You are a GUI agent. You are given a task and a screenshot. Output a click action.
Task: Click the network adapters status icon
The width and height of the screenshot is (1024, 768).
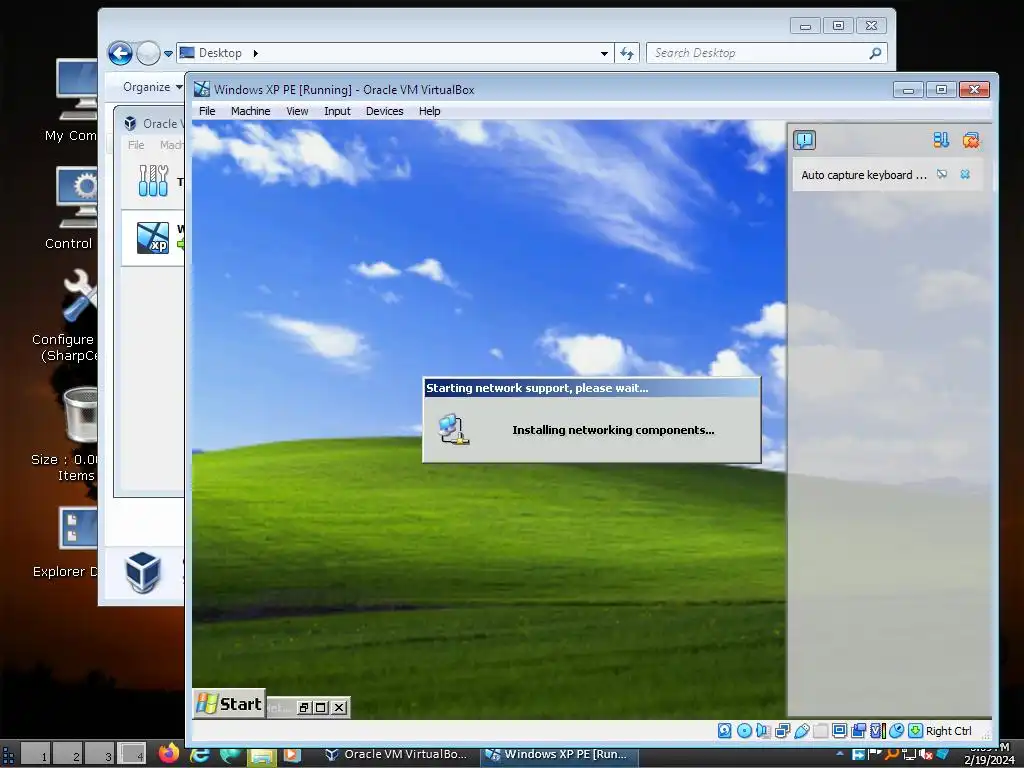[x=782, y=731]
